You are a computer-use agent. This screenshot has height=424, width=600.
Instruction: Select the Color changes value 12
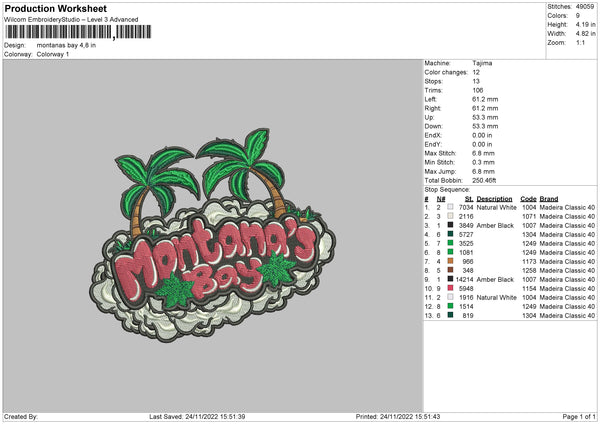click(x=476, y=72)
